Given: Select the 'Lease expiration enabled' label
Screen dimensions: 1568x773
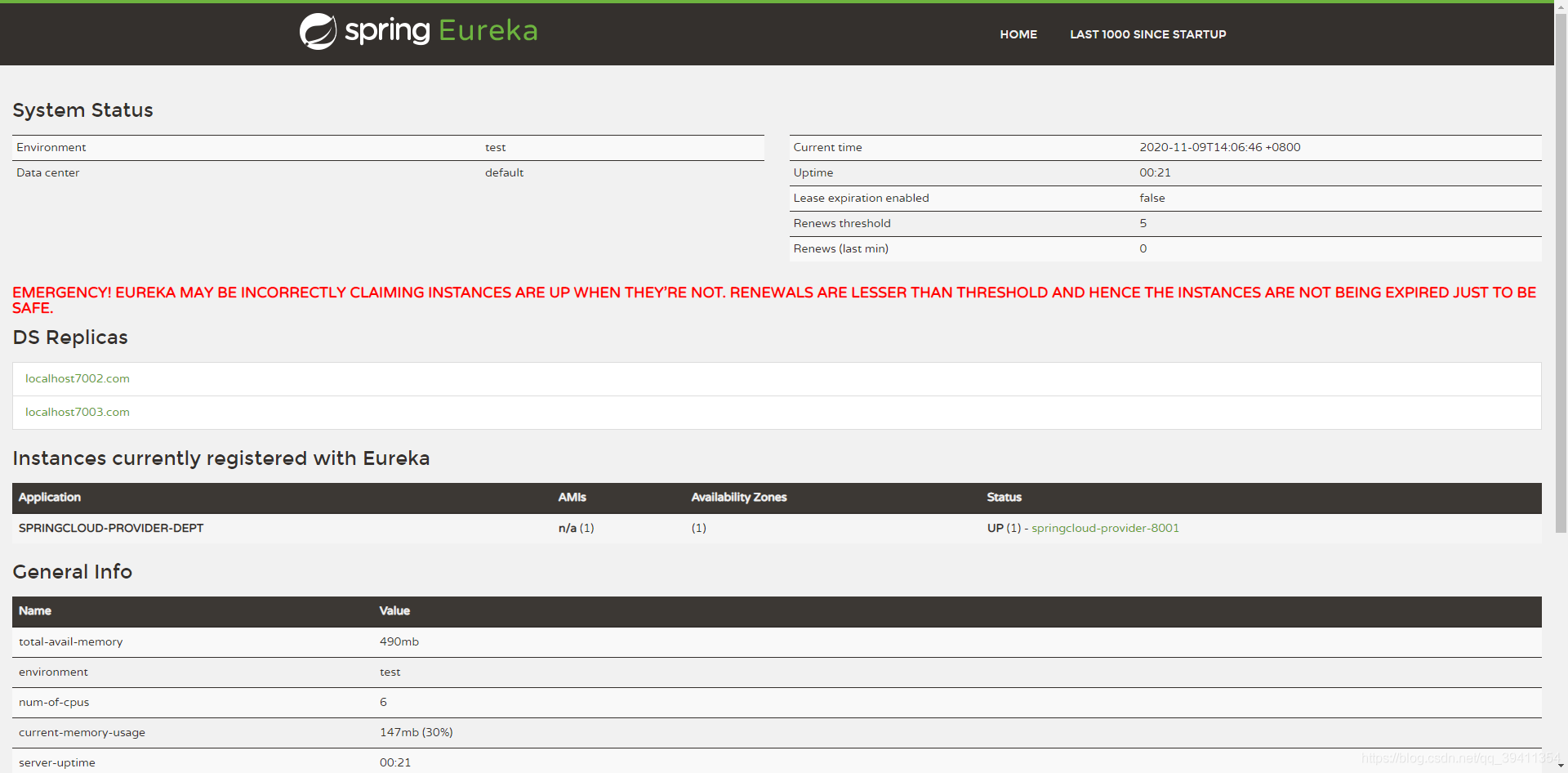Looking at the screenshot, I should 861,199.
